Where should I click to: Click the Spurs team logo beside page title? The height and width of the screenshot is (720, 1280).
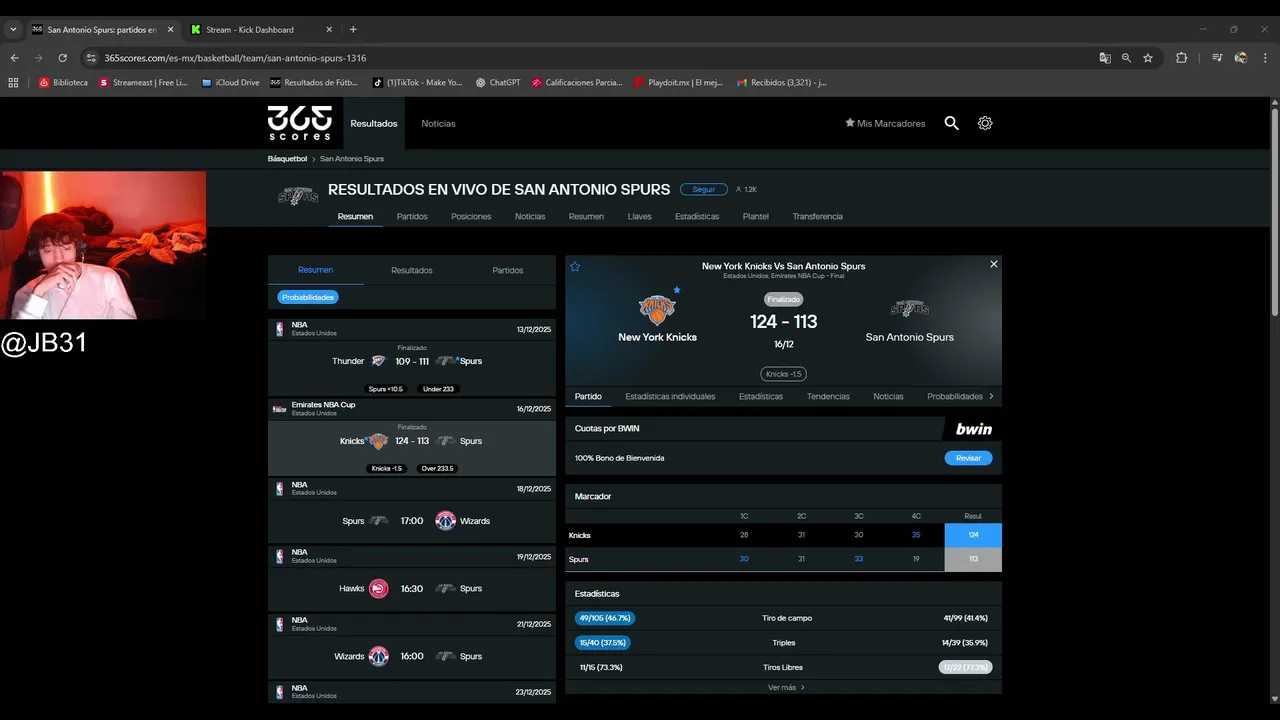click(x=297, y=196)
